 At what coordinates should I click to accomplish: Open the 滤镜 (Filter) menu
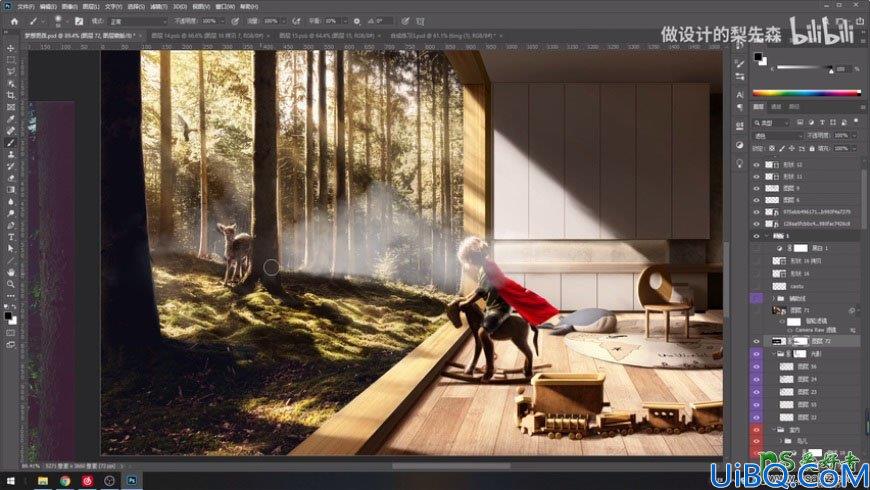click(x=159, y=7)
